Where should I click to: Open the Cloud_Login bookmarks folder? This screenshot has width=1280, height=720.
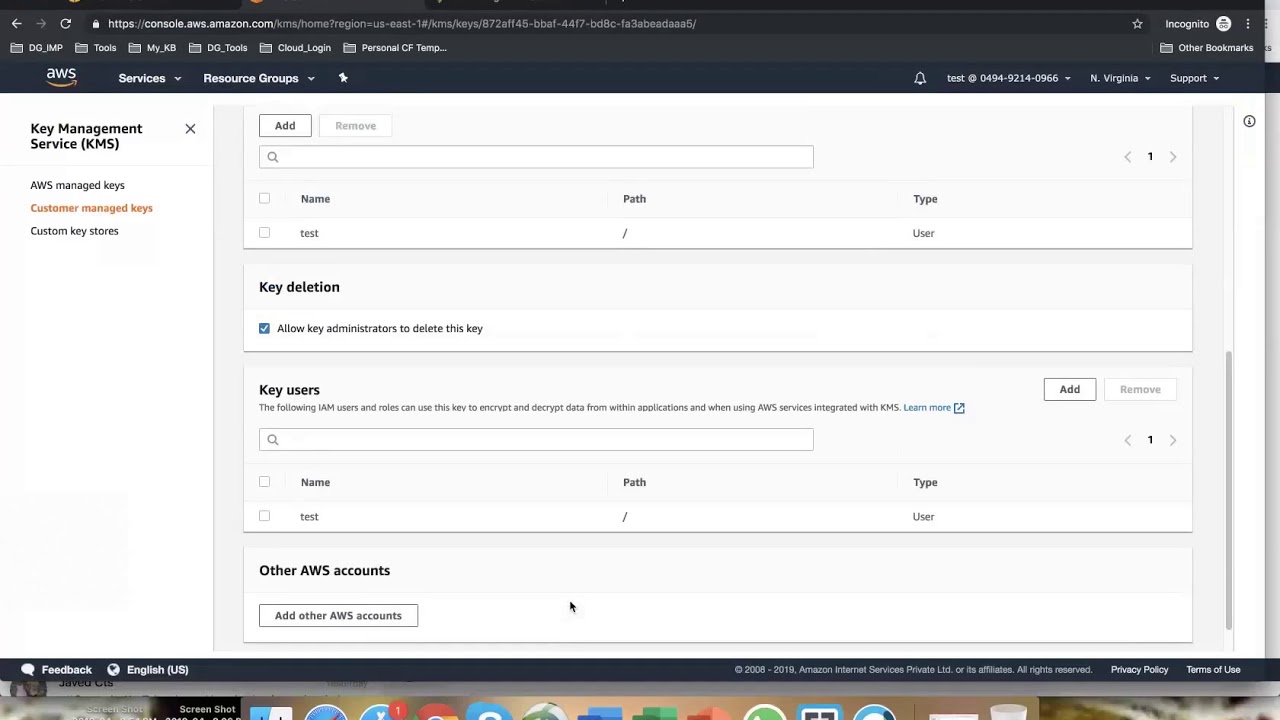[295, 48]
